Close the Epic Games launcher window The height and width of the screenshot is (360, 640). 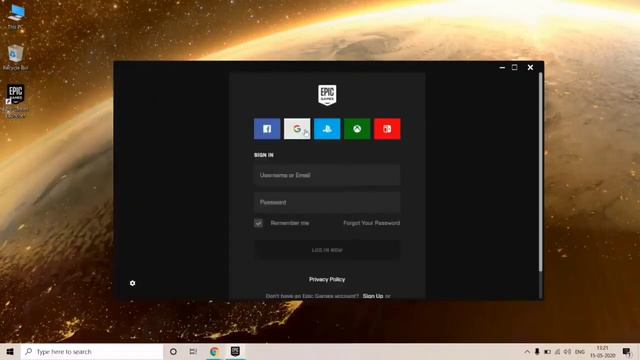(530, 67)
